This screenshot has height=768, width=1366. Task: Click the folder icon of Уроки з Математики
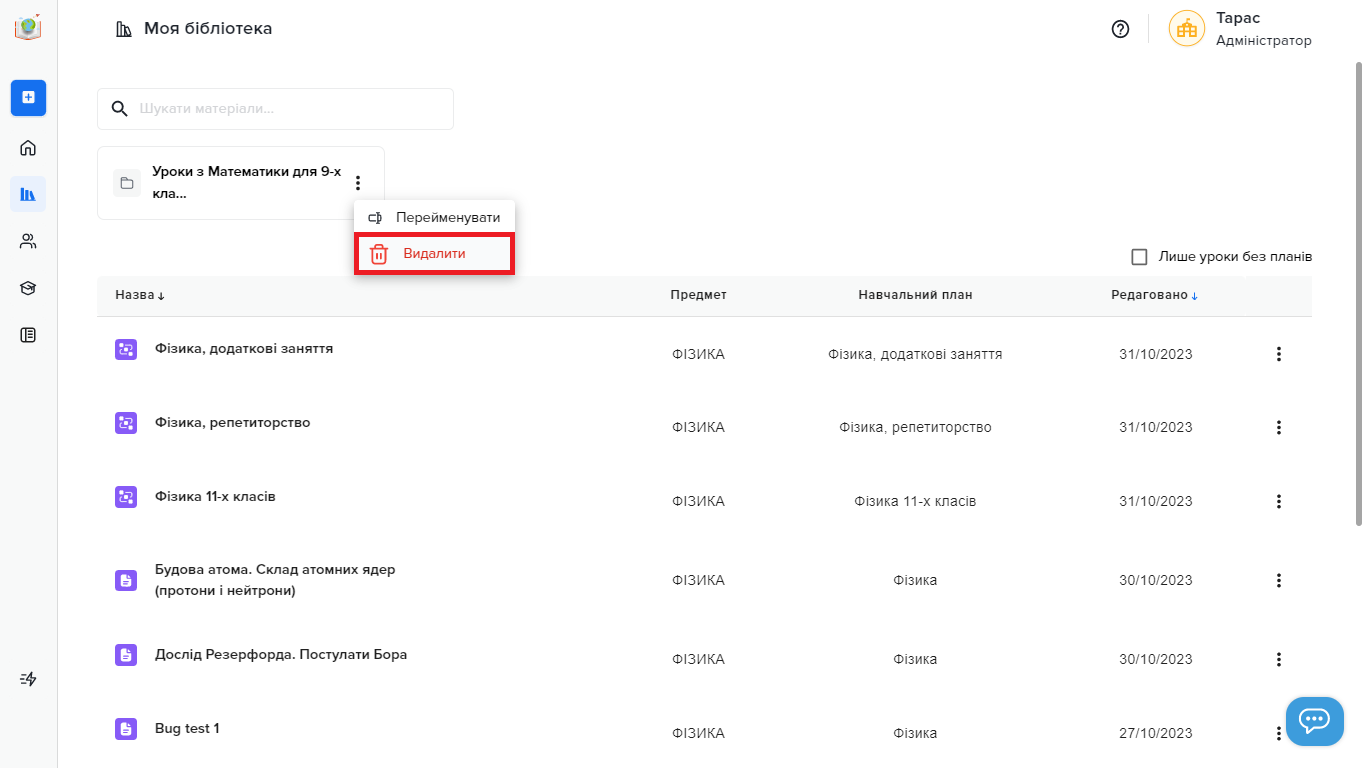127,183
